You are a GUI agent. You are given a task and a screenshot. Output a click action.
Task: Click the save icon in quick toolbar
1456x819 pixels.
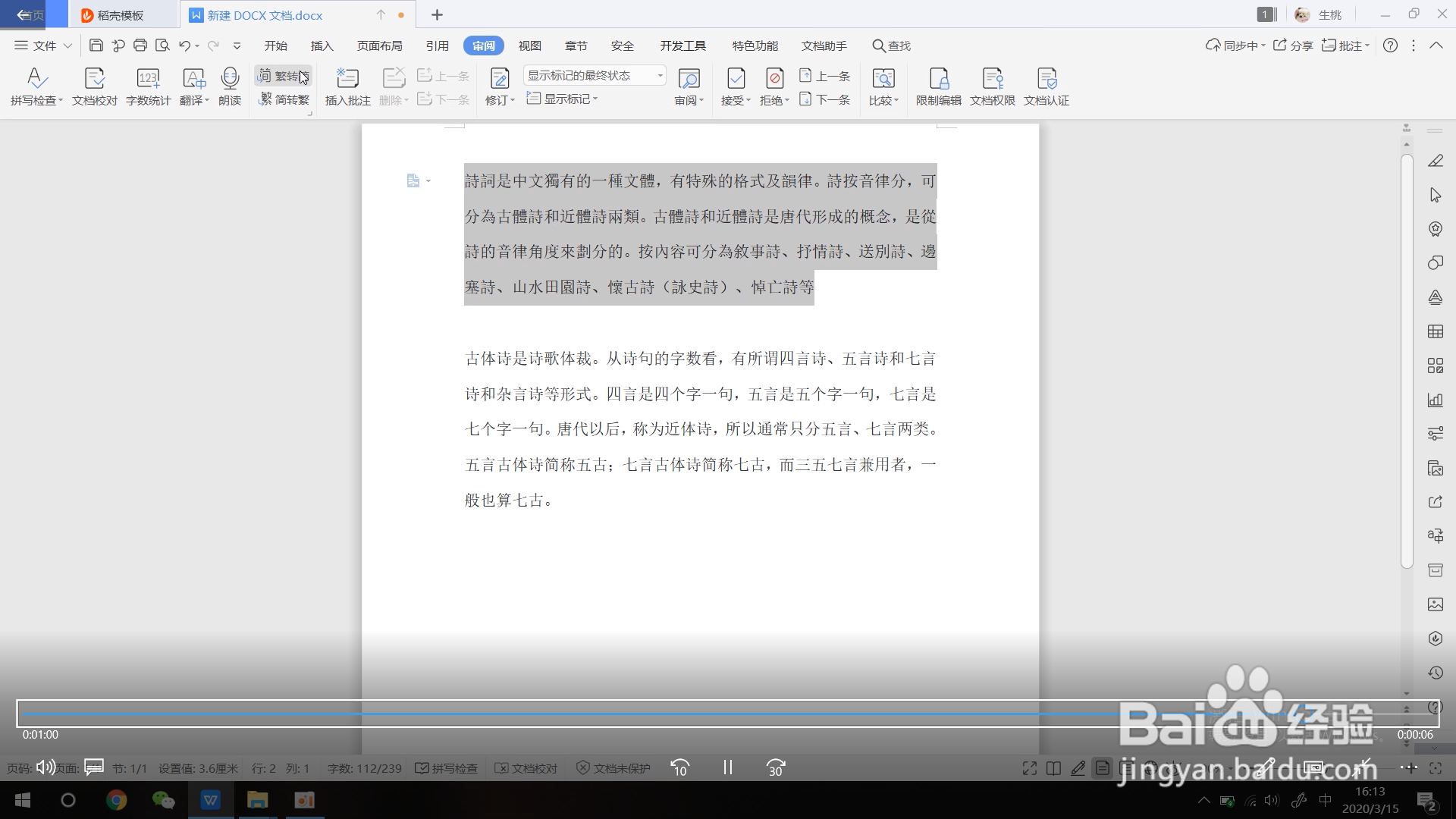pos(96,45)
